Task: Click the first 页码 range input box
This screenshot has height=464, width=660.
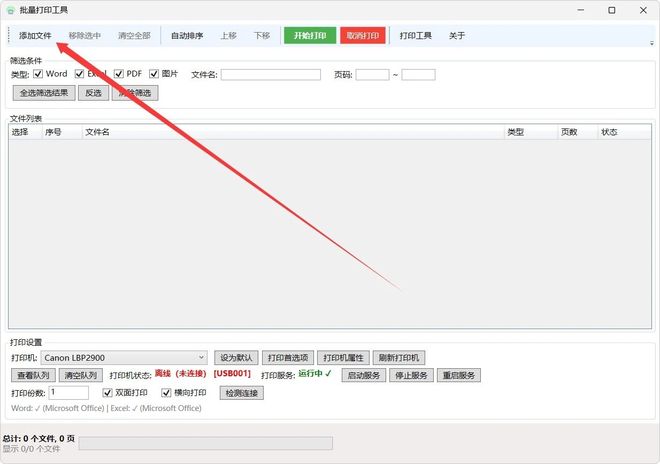Action: tap(373, 75)
